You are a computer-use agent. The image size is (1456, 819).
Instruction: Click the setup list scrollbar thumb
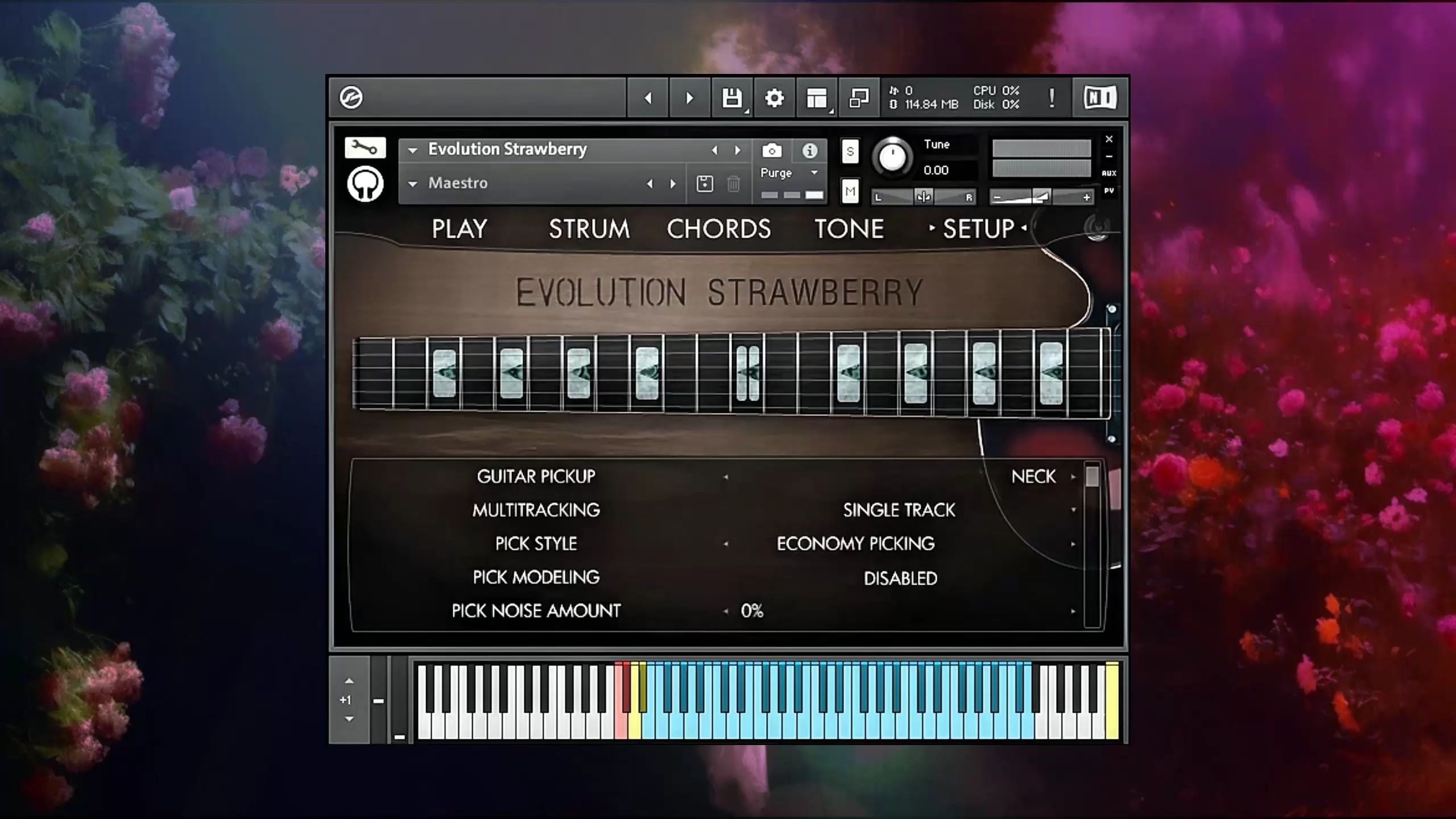(1091, 476)
